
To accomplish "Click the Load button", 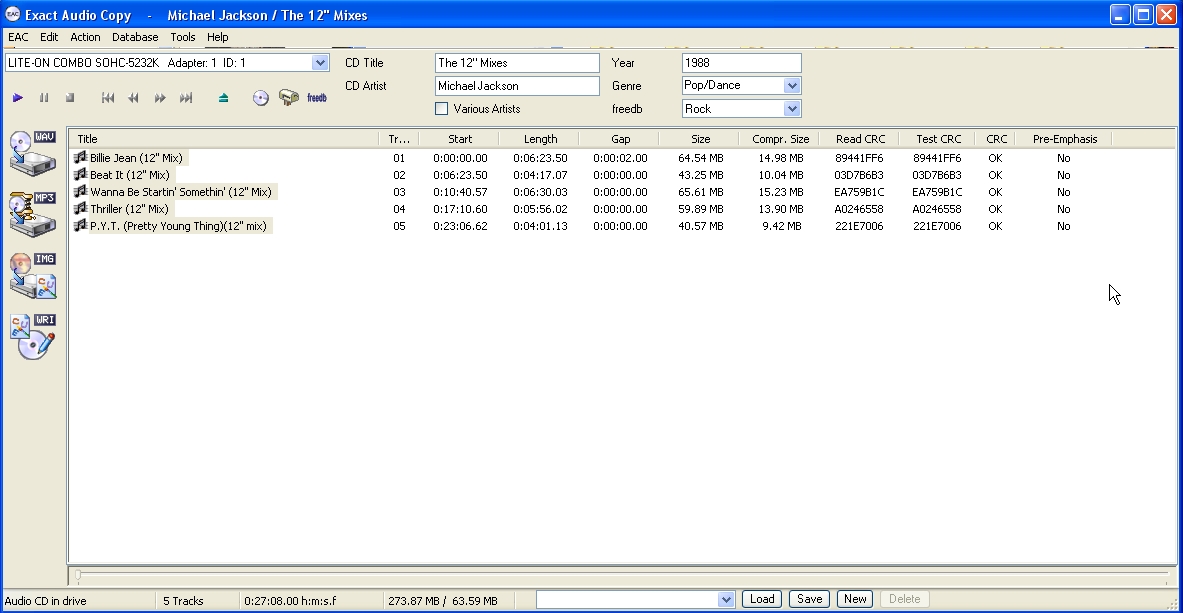I will 761,599.
